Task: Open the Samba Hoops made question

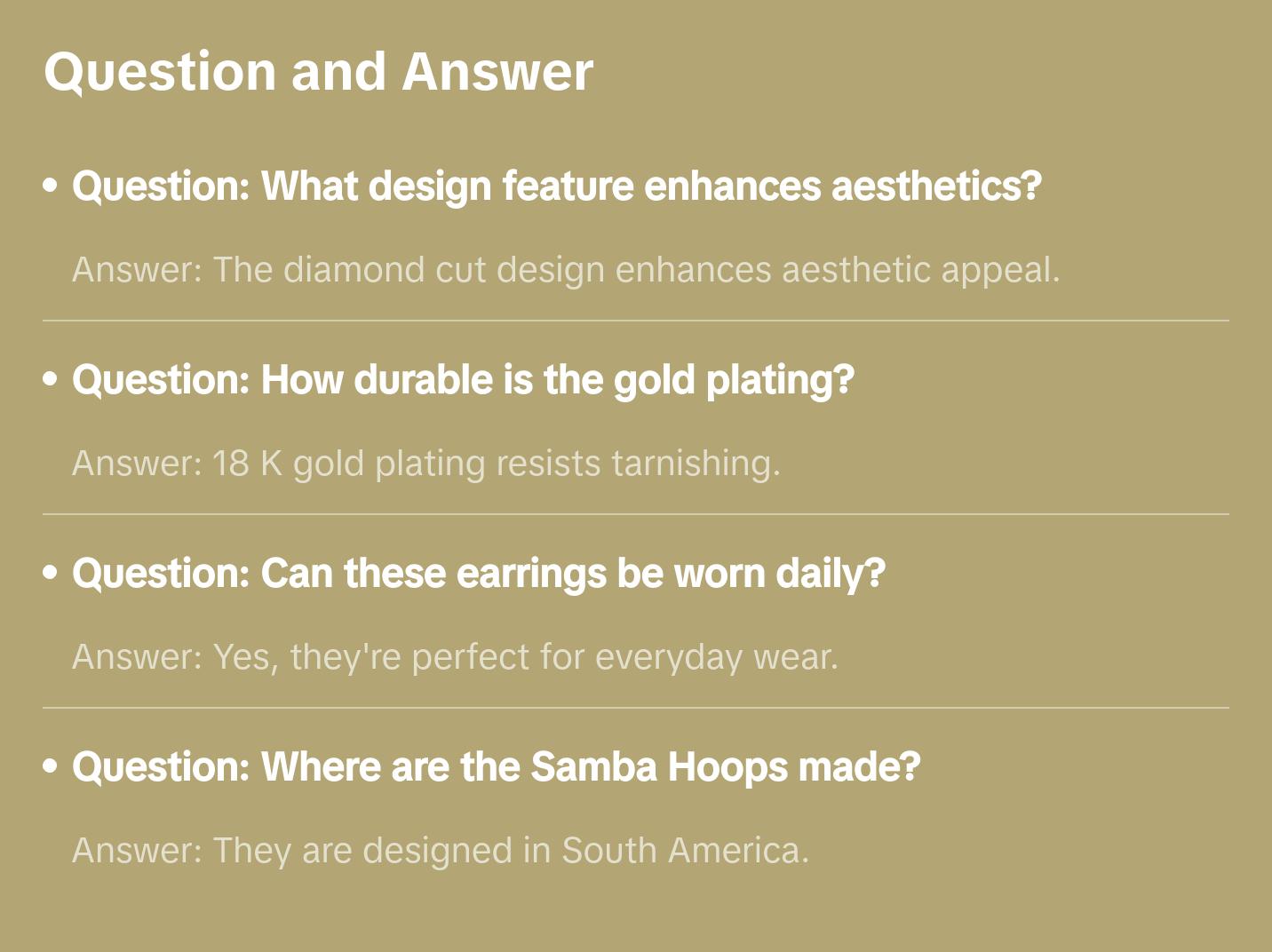Action: click(x=496, y=767)
